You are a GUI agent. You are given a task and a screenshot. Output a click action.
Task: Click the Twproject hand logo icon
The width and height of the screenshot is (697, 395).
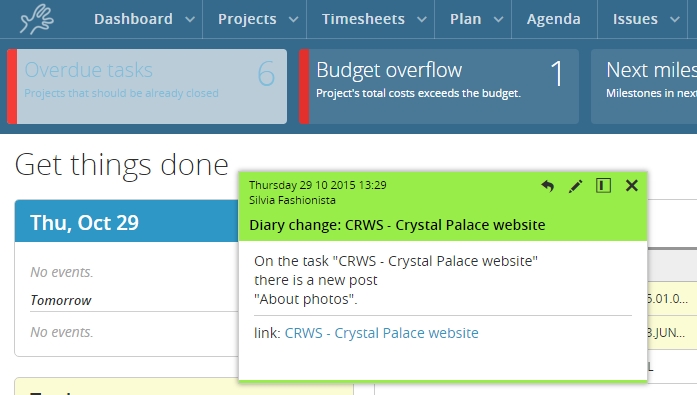(x=36, y=19)
